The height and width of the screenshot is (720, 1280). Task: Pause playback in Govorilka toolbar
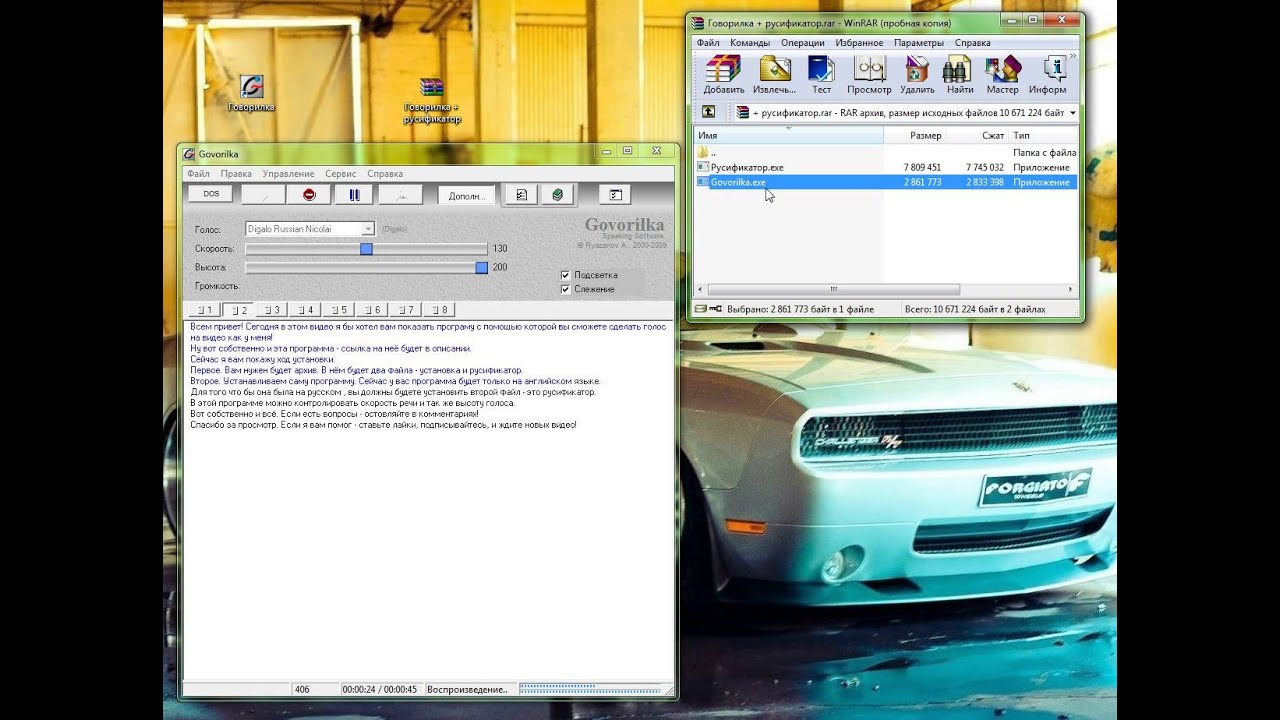coord(354,195)
